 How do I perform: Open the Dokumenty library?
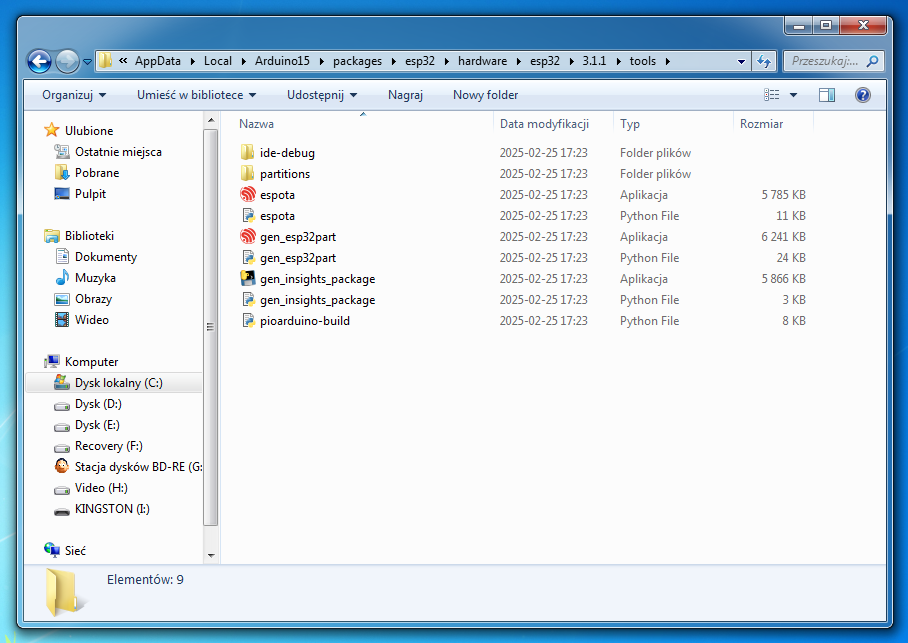[106, 257]
